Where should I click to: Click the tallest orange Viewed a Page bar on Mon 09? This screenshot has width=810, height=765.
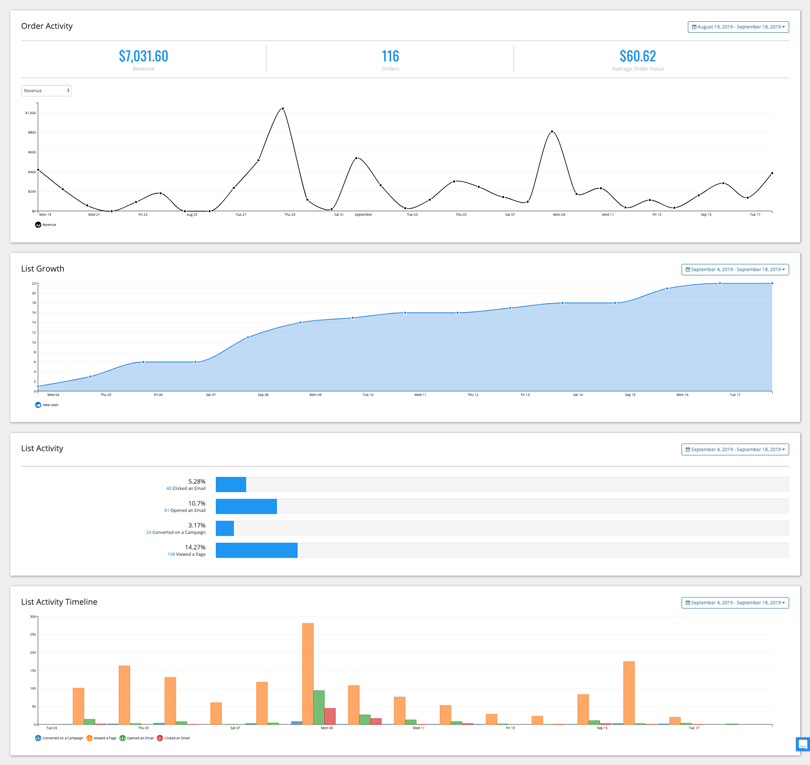point(308,674)
